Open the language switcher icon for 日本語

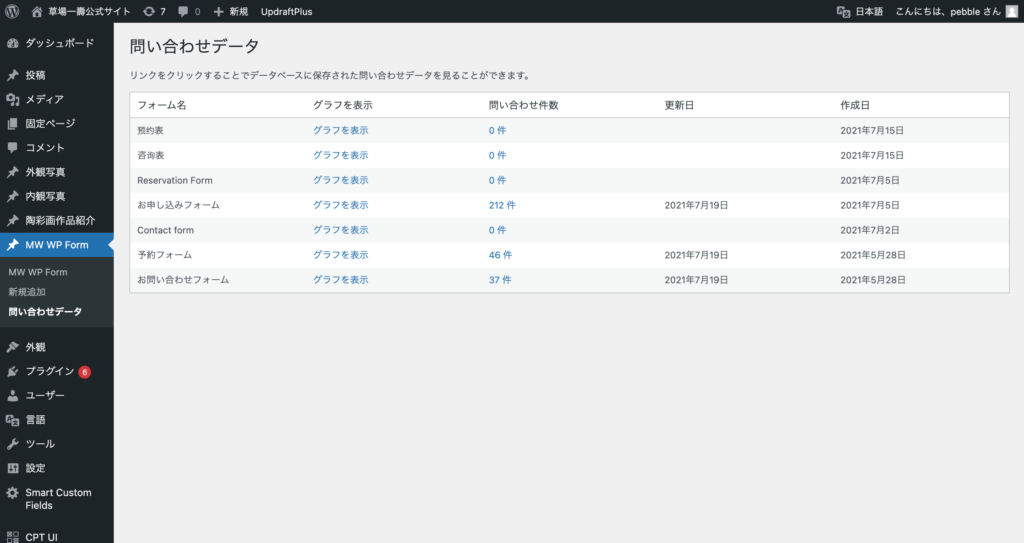click(843, 11)
